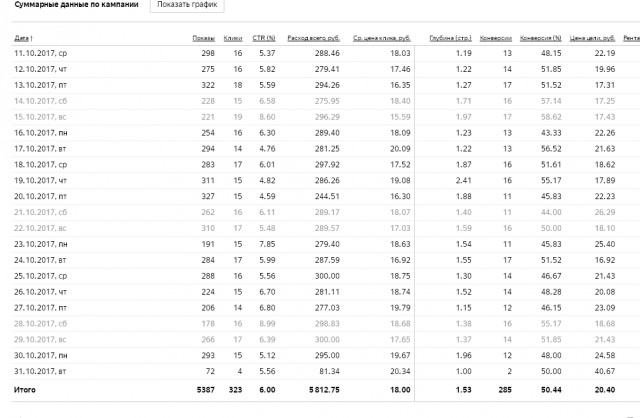Sort by Глубина (стр.) column header
This screenshot has height=418, width=640.
[450, 38]
